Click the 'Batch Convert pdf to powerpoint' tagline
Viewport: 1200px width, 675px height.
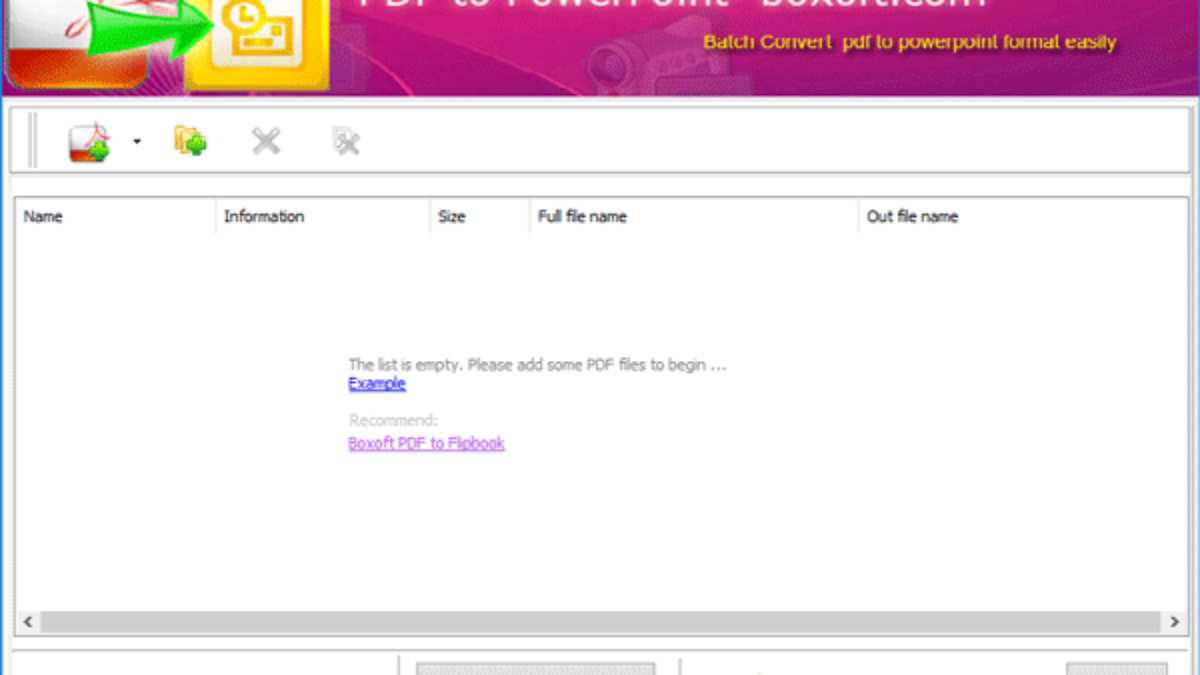point(910,43)
